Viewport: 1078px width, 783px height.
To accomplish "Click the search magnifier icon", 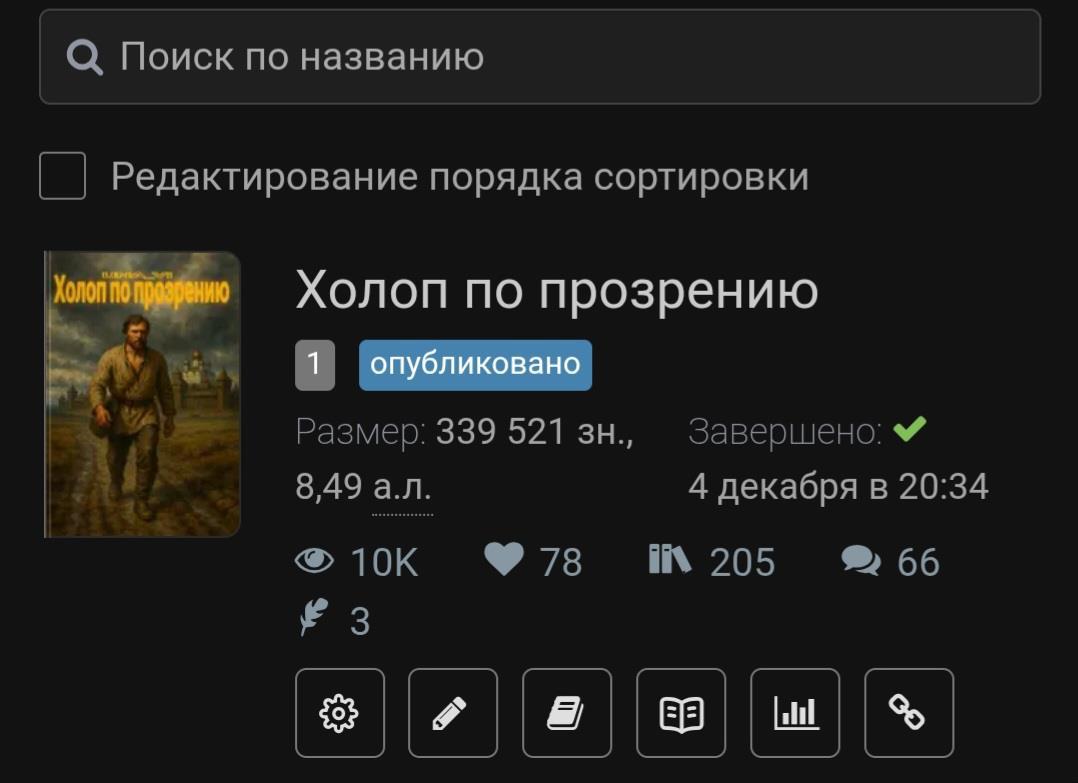I will tap(85, 57).
